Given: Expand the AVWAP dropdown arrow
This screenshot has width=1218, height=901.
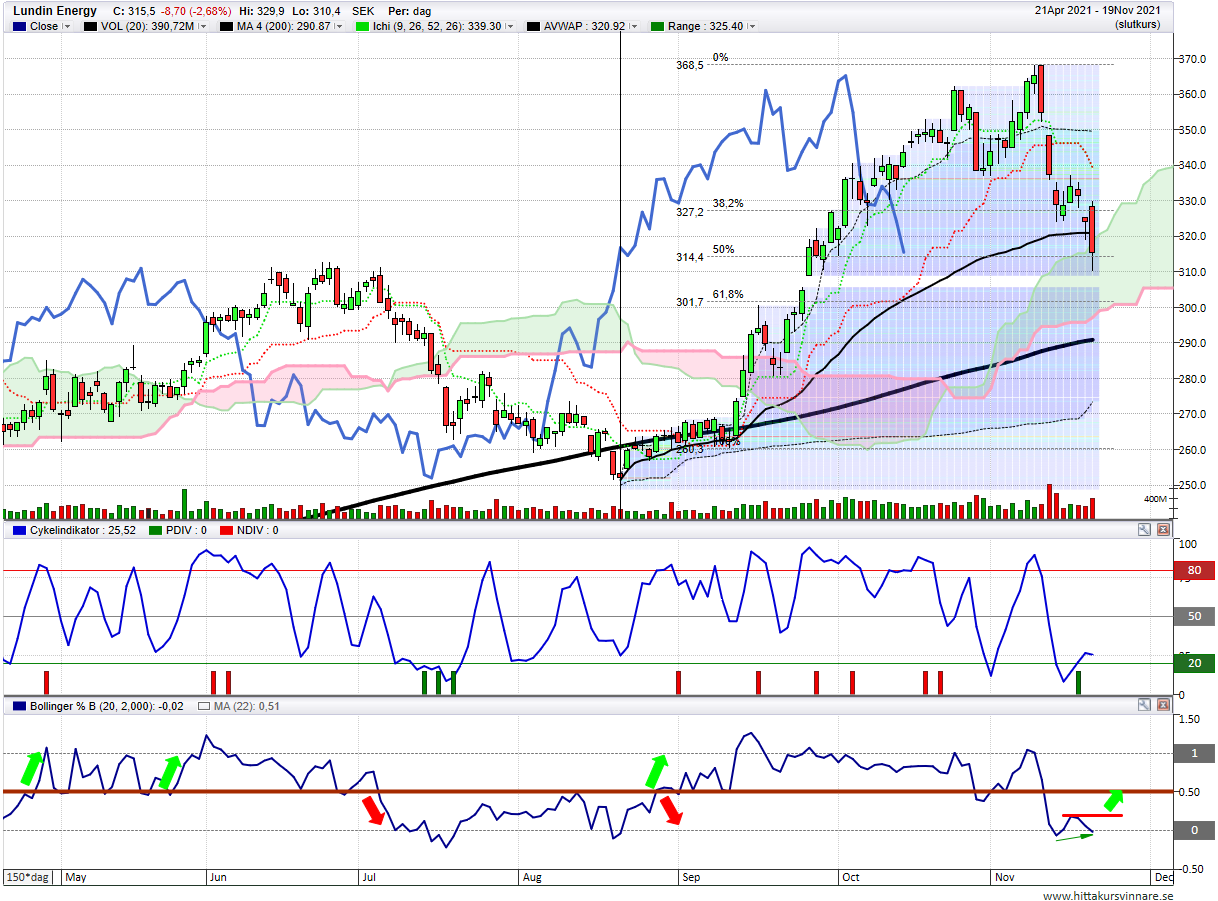Looking at the screenshot, I should pos(635,27).
